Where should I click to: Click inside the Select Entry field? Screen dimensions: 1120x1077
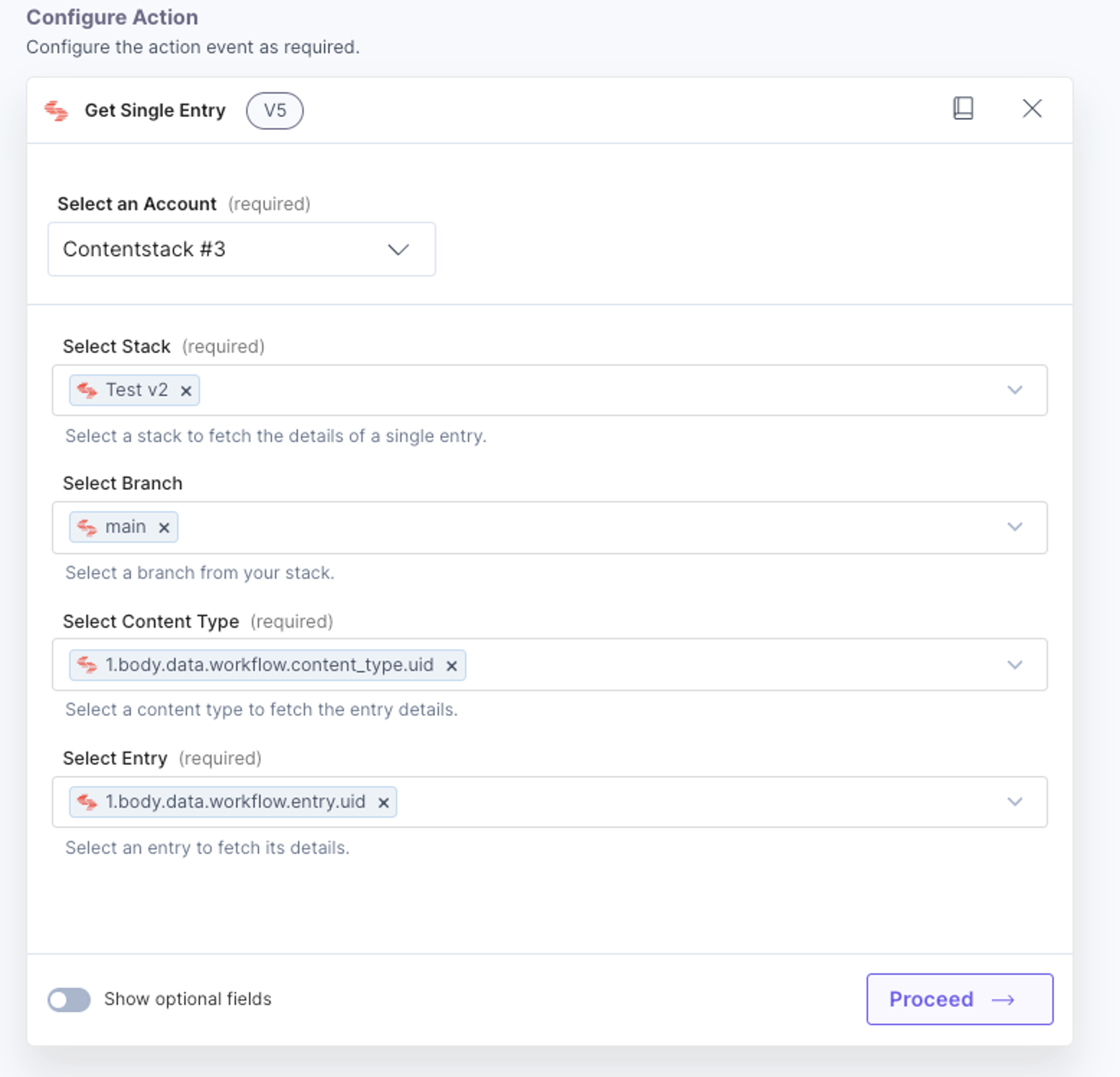coord(549,802)
